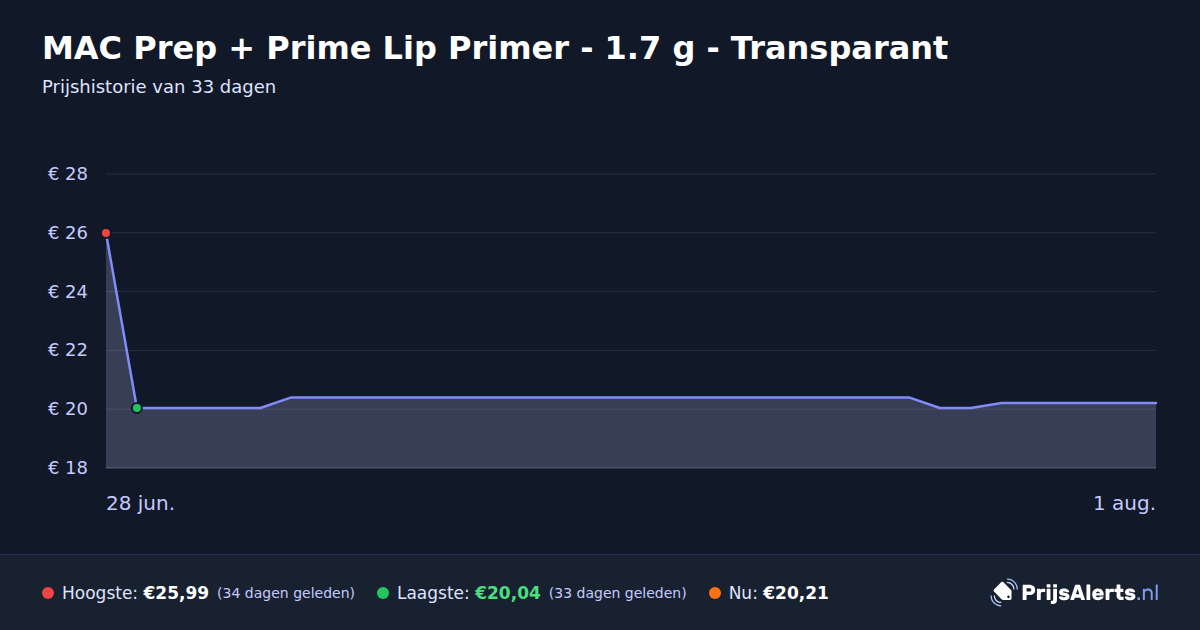Image resolution: width=1200 pixels, height=630 pixels.
Task: Click the € 24 axis label
Action: point(68,292)
